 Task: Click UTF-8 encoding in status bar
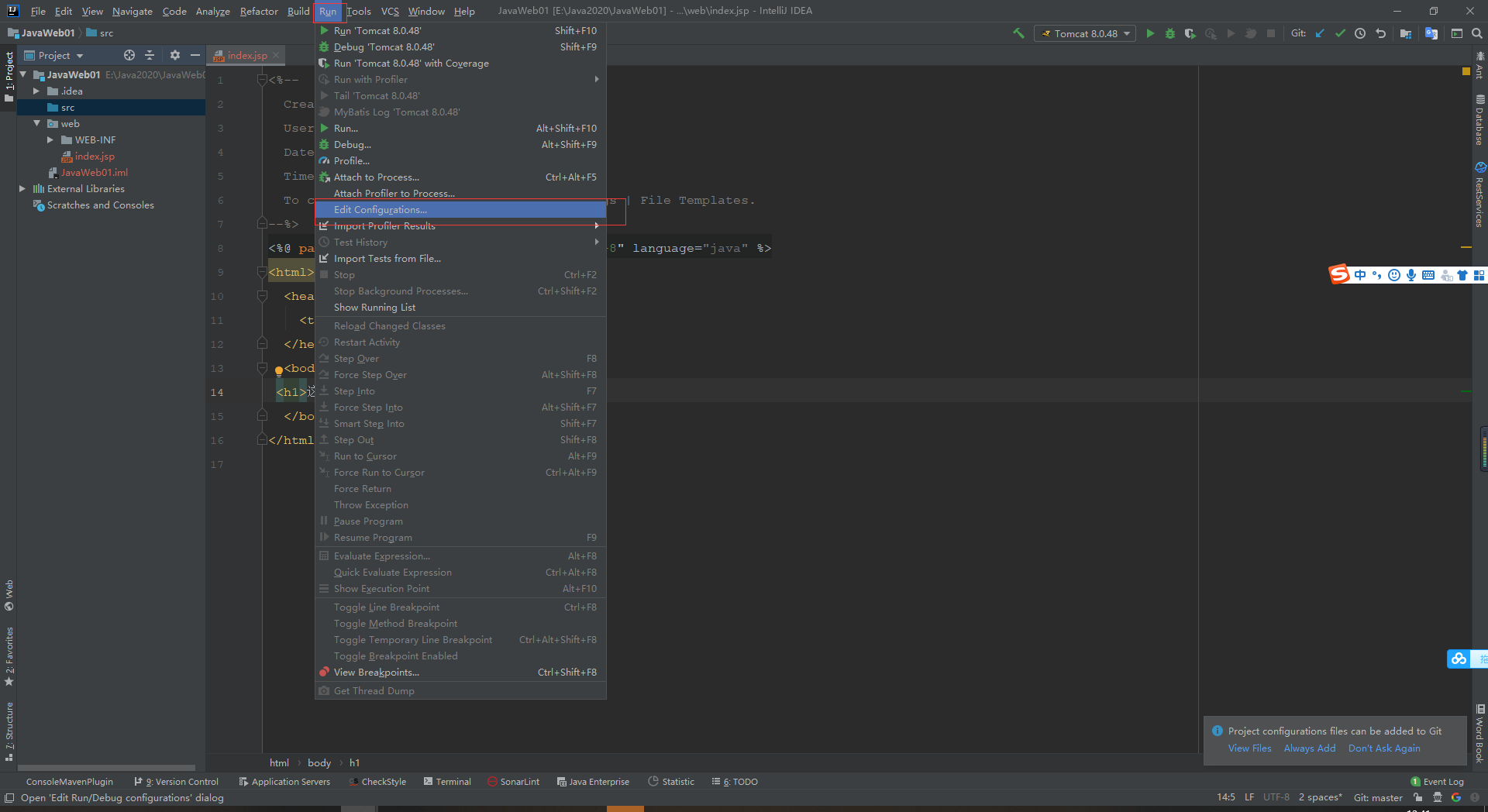(x=1276, y=797)
